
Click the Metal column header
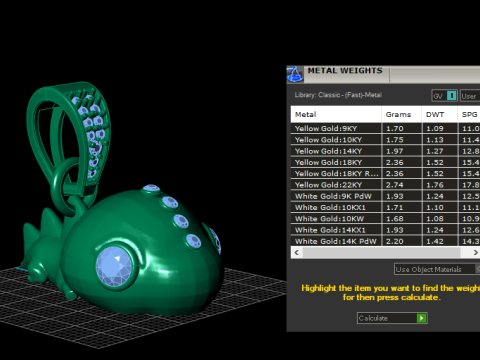[336, 114]
